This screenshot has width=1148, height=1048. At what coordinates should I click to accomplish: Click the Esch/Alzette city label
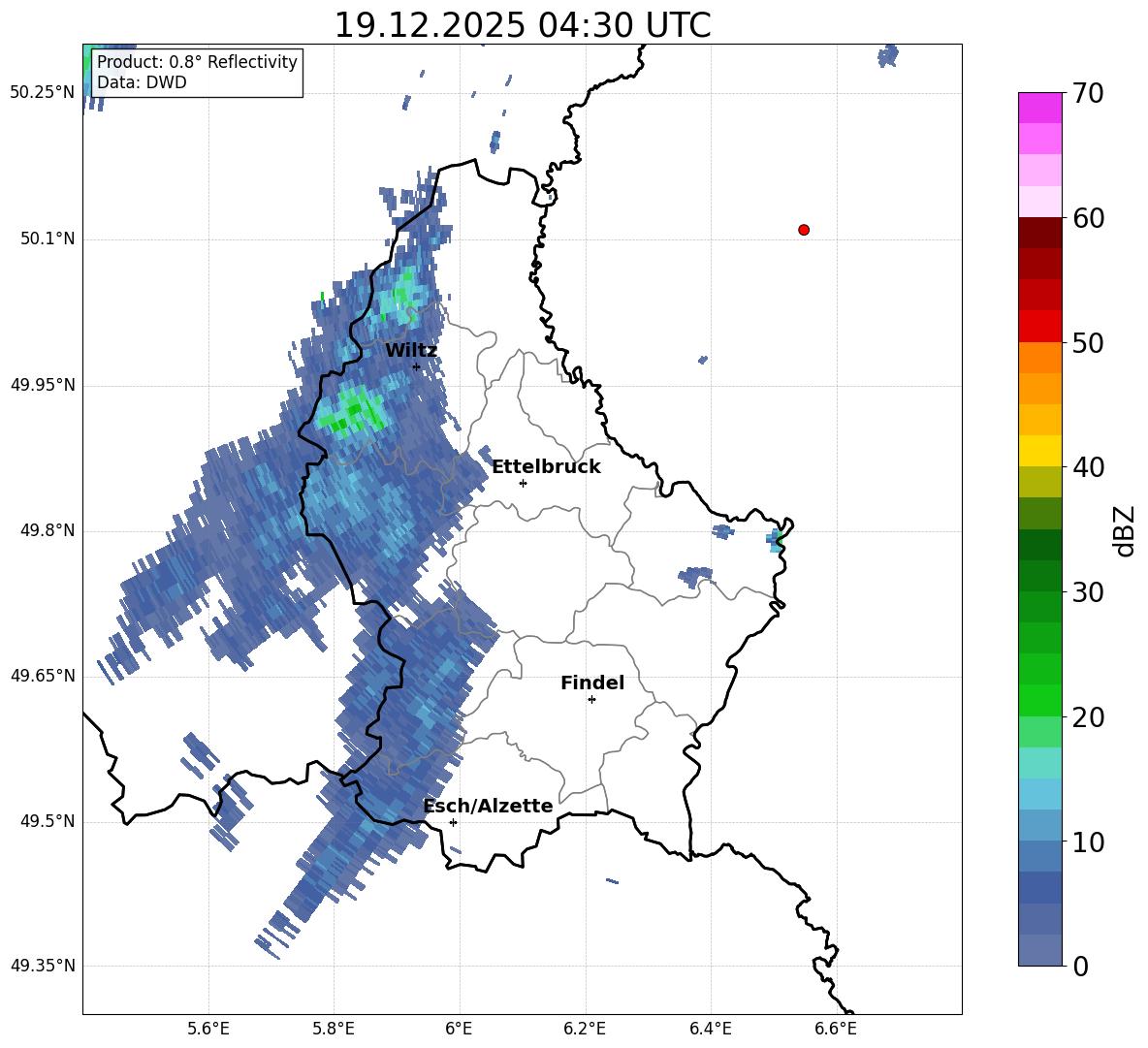488,807
